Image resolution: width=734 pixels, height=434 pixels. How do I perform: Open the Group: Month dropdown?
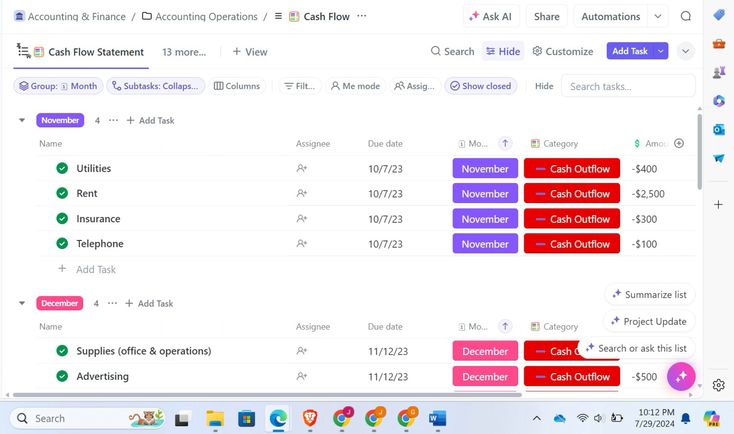(59, 86)
